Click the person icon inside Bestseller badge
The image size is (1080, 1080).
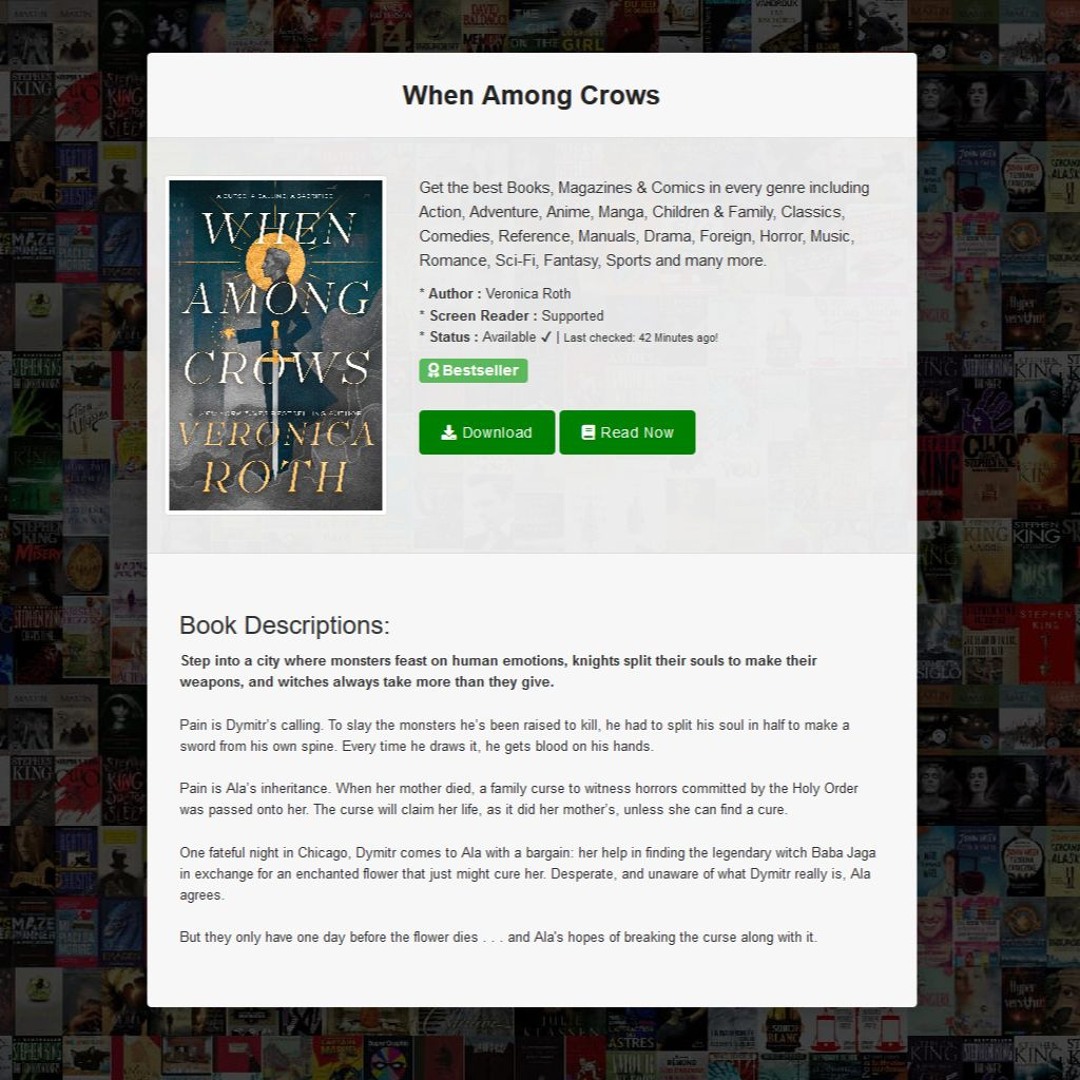[x=432, y=370]
